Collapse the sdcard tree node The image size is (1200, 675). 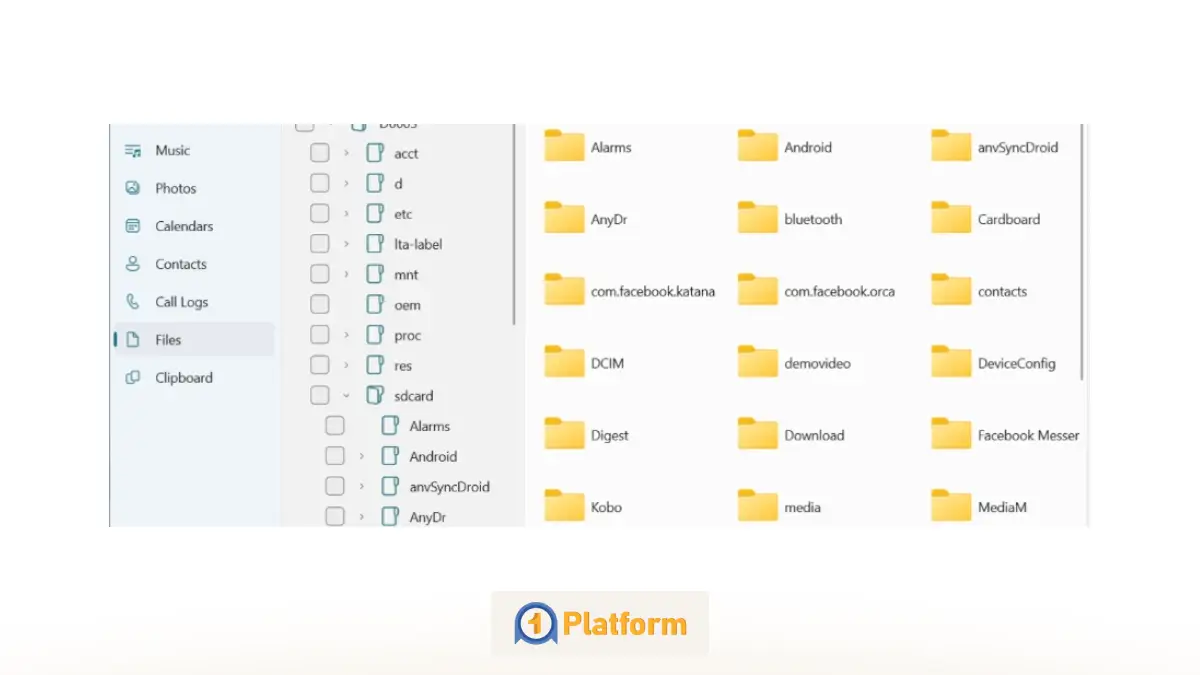(x=346, y=395)
